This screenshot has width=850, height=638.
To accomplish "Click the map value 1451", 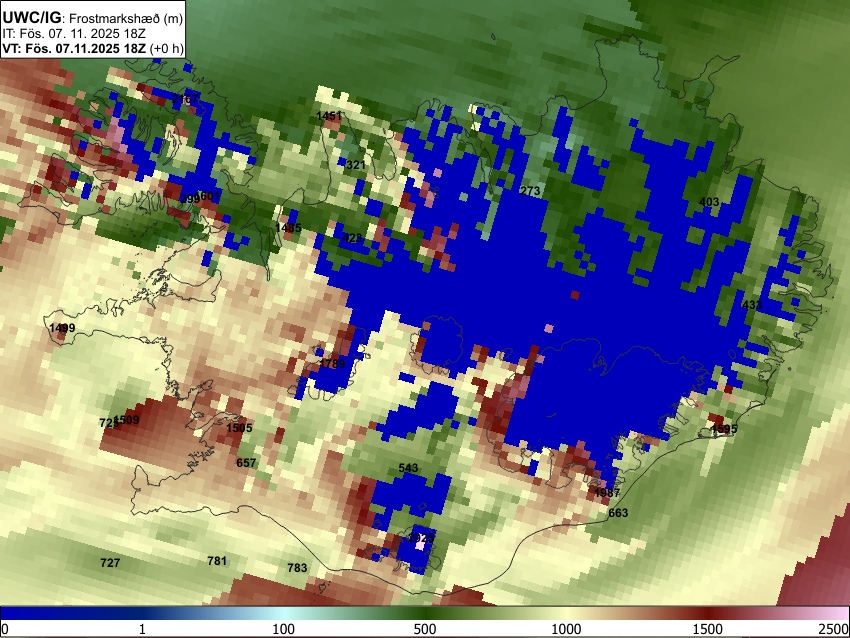I will click(x=329, y=116).
